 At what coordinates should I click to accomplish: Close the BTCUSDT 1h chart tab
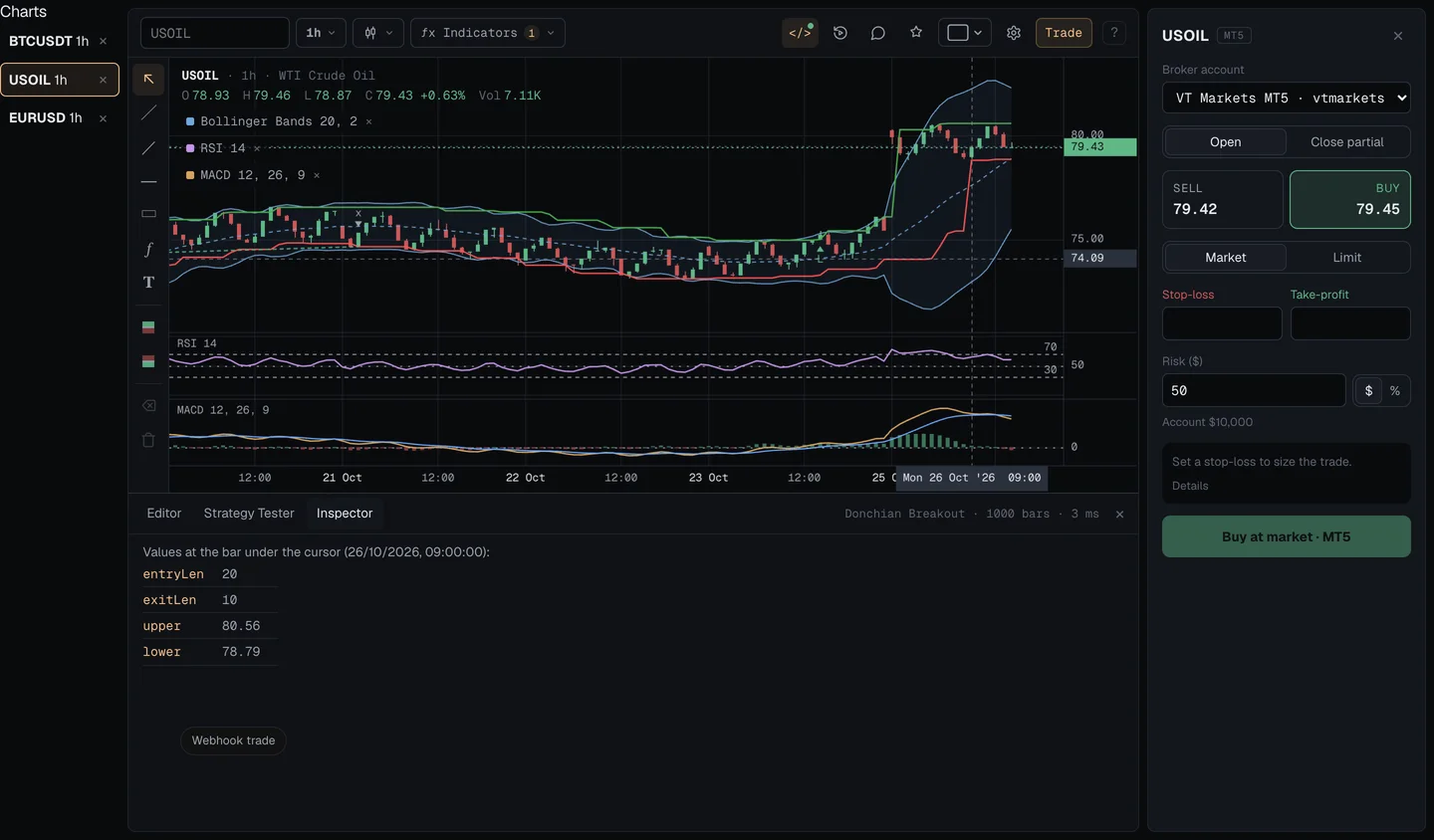103,41
